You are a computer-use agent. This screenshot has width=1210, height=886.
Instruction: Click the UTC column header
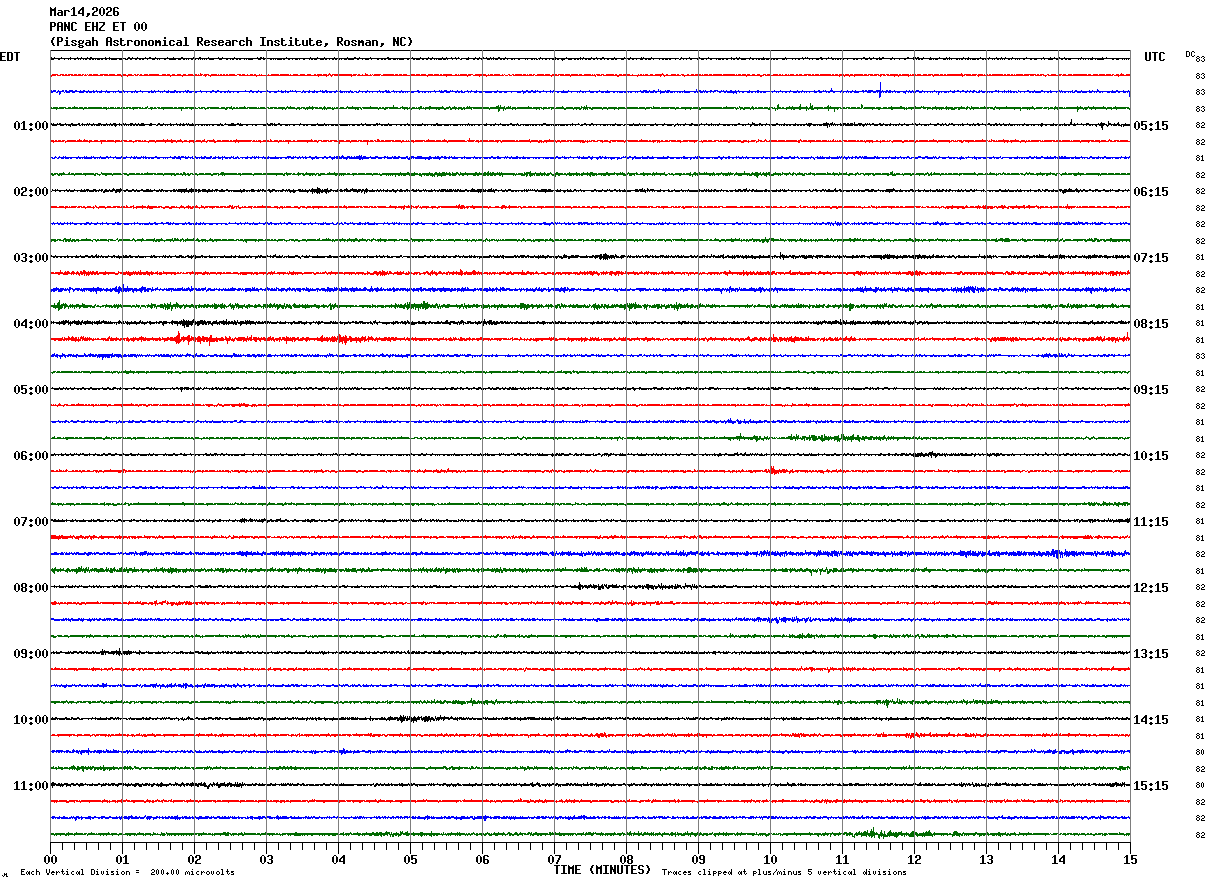click(1155, 57)
